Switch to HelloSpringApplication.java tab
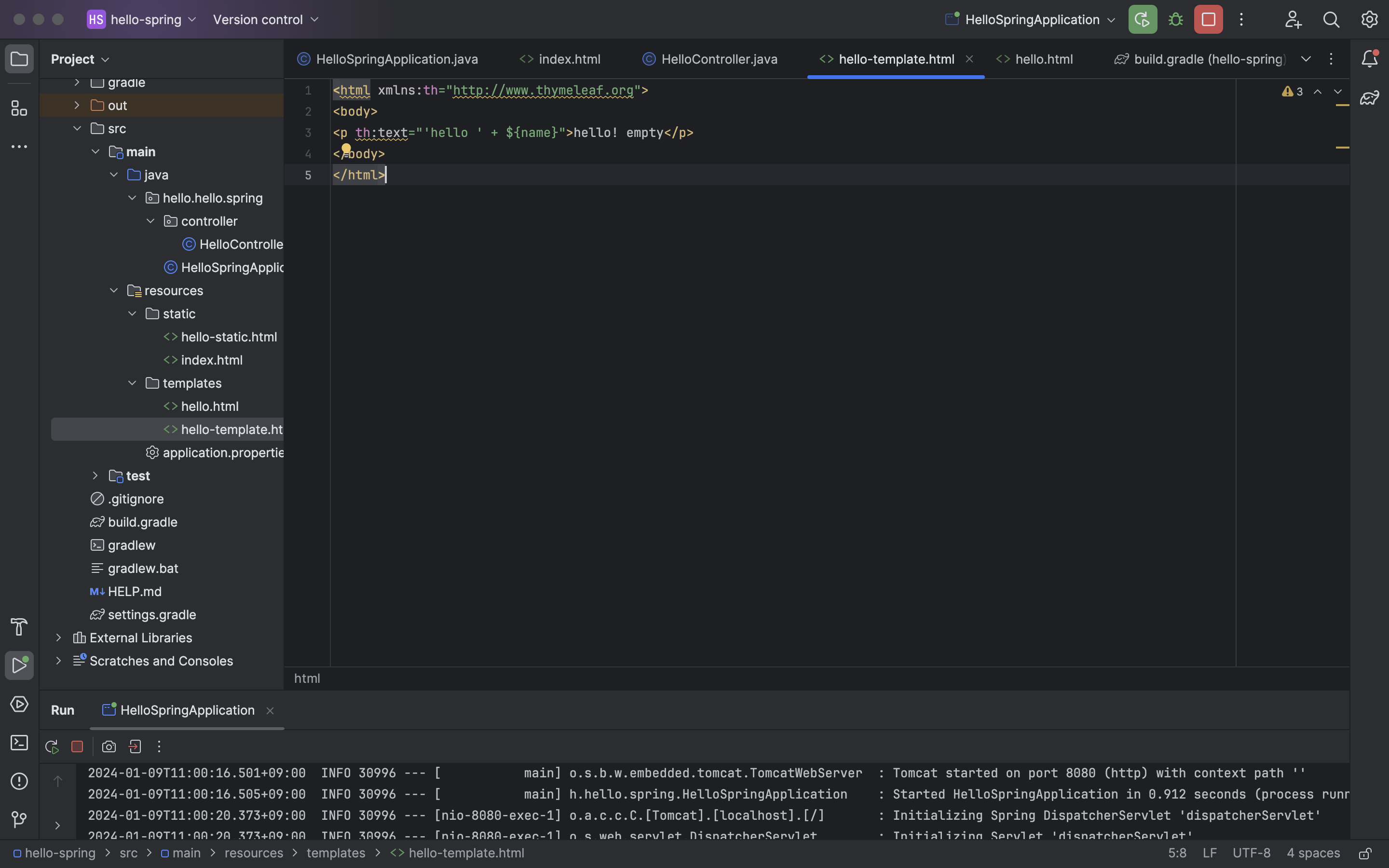This screenshot has width=1389, height=868. [387, 59]
